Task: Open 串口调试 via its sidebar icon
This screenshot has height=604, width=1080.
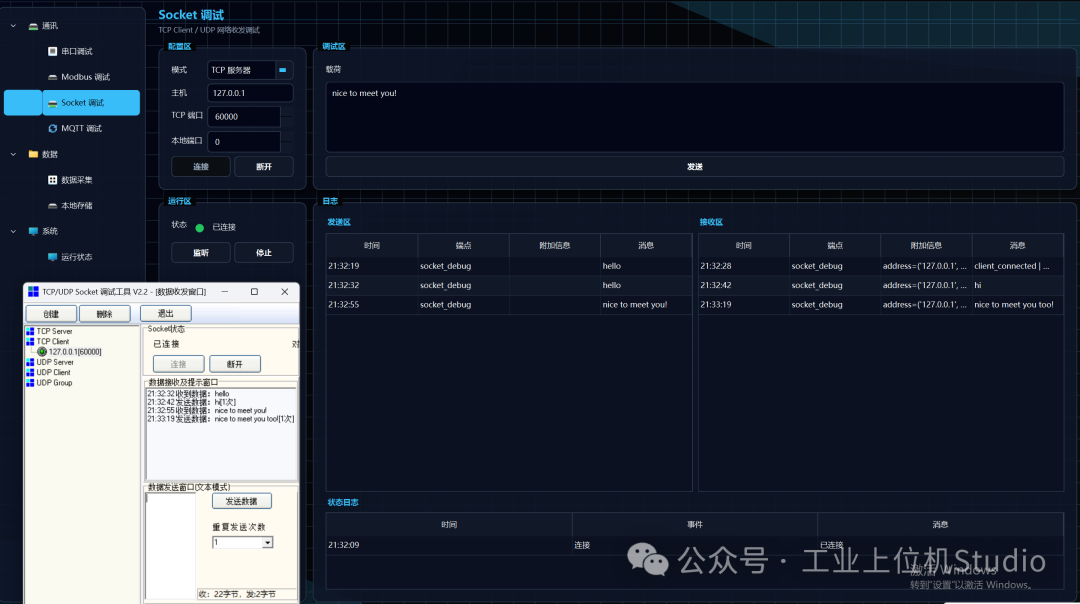Action: tap(52, 52)
